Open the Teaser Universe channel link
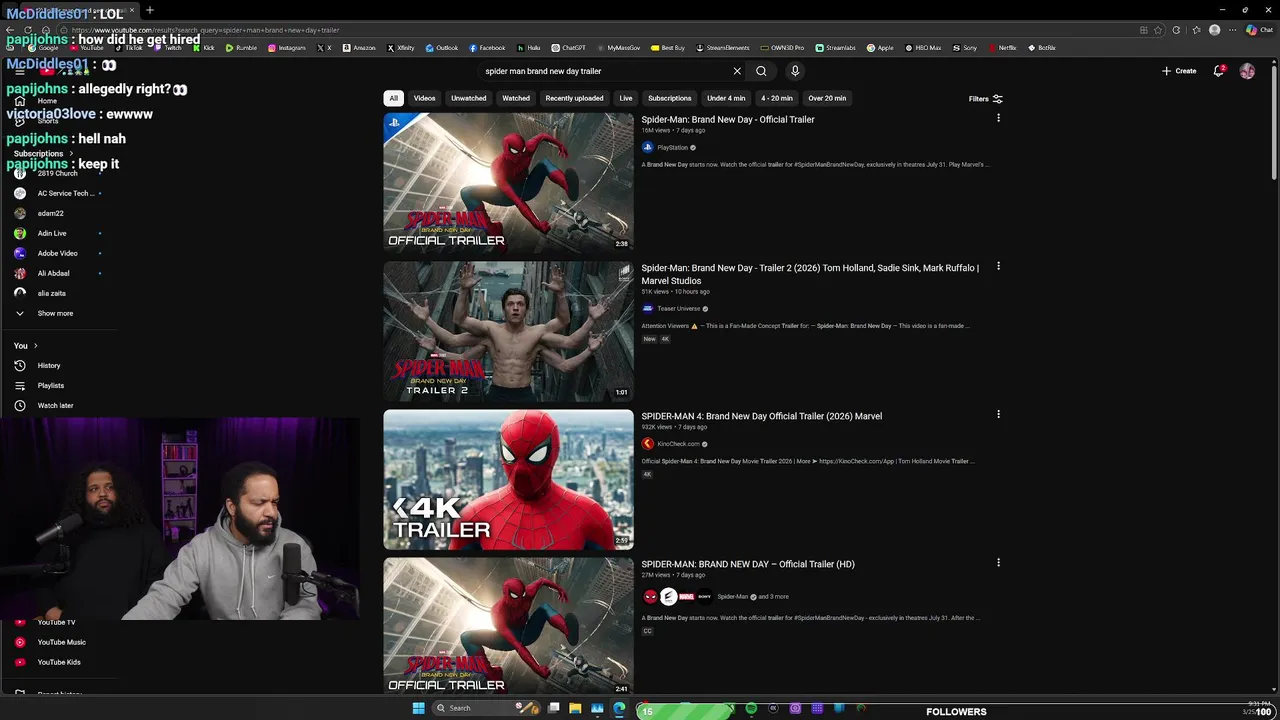 click(x=678, y=309)
